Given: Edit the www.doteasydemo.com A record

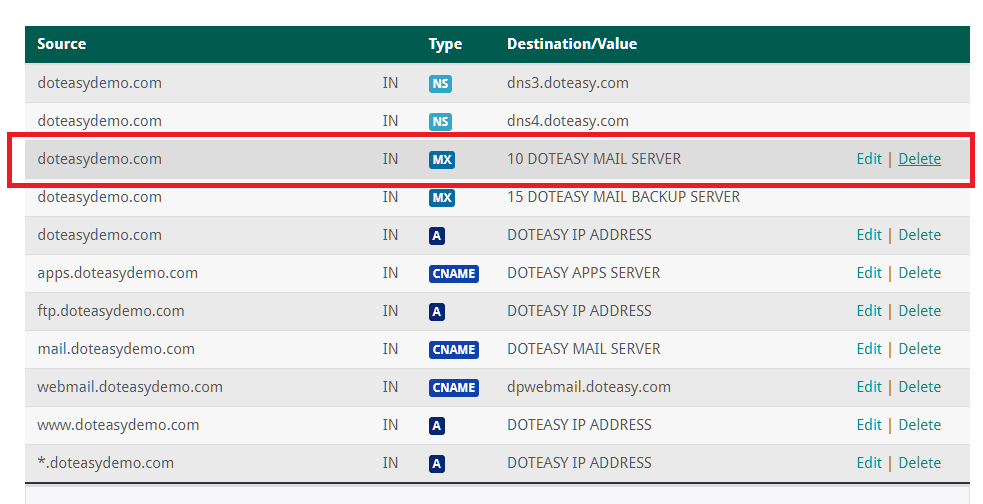Looking at the screenshot, I should 869,425.
